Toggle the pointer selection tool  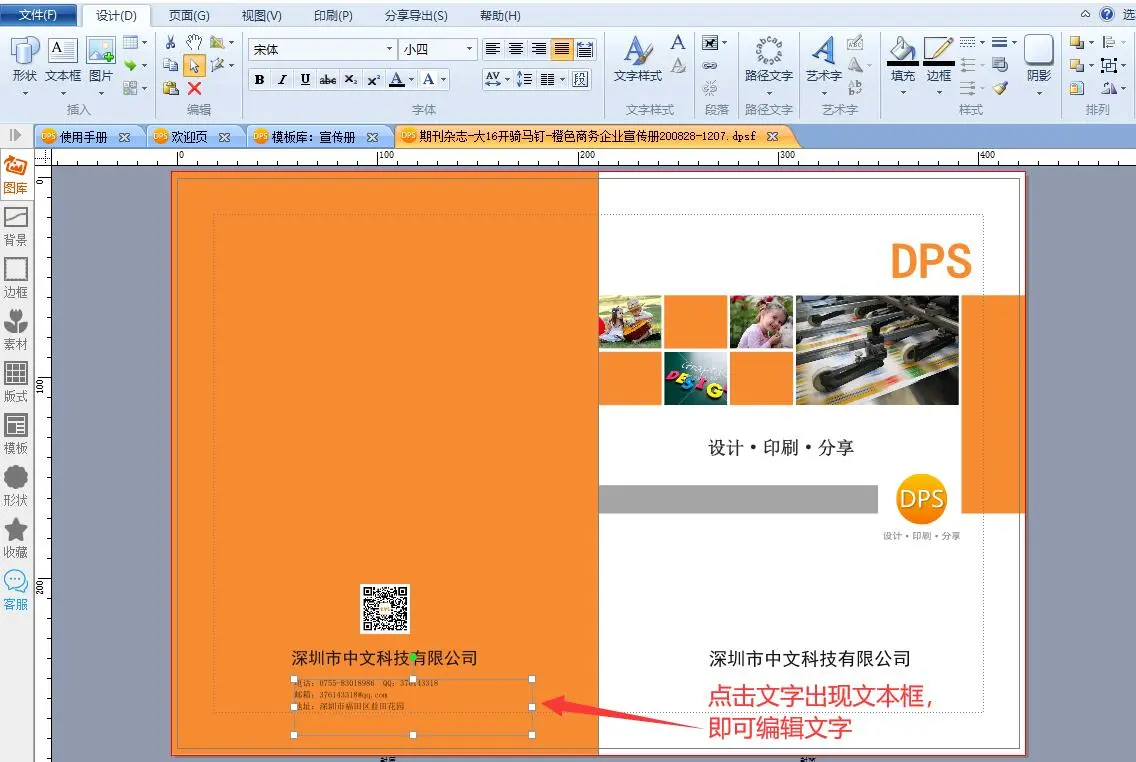click(193, 65)
